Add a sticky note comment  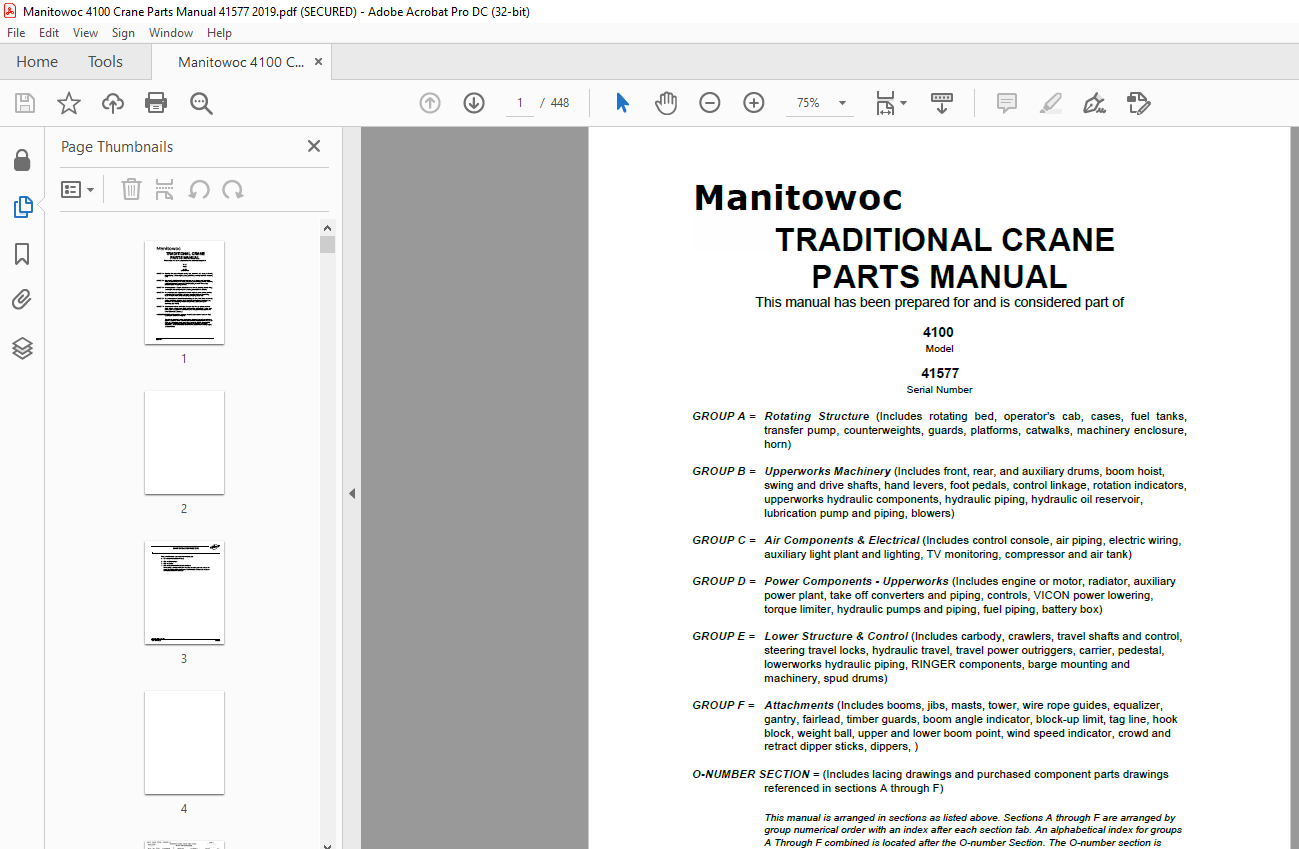[x=1007, y=103]
